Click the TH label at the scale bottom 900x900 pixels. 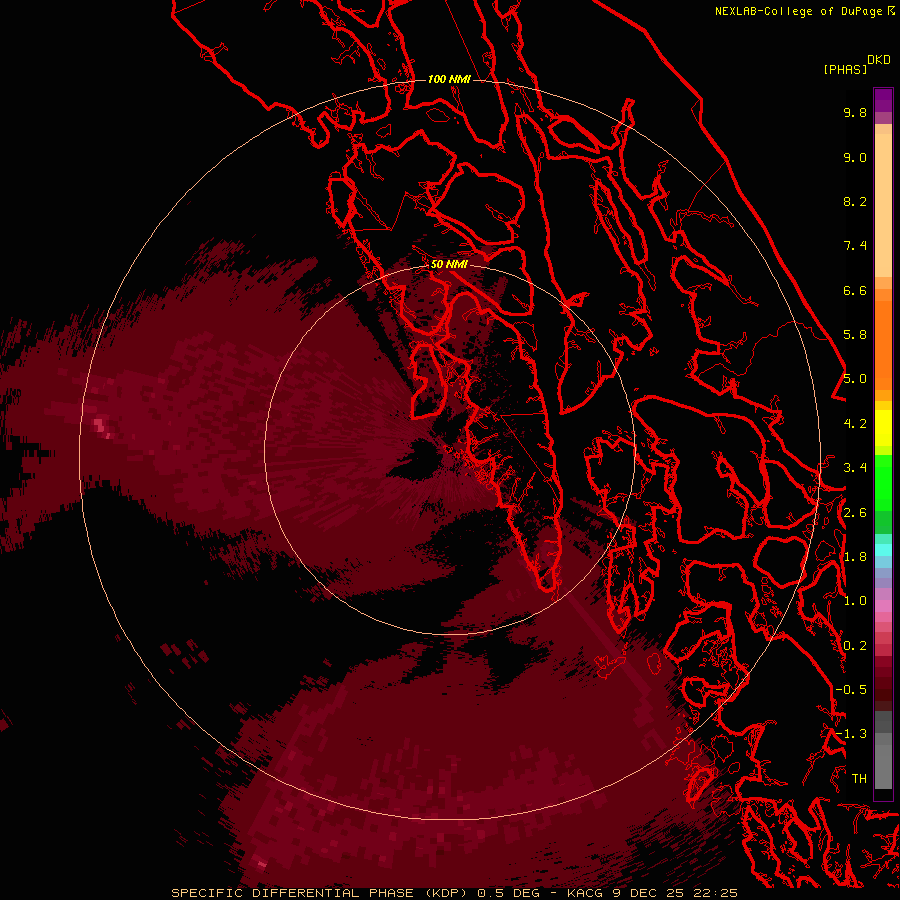tap(859, 779)
